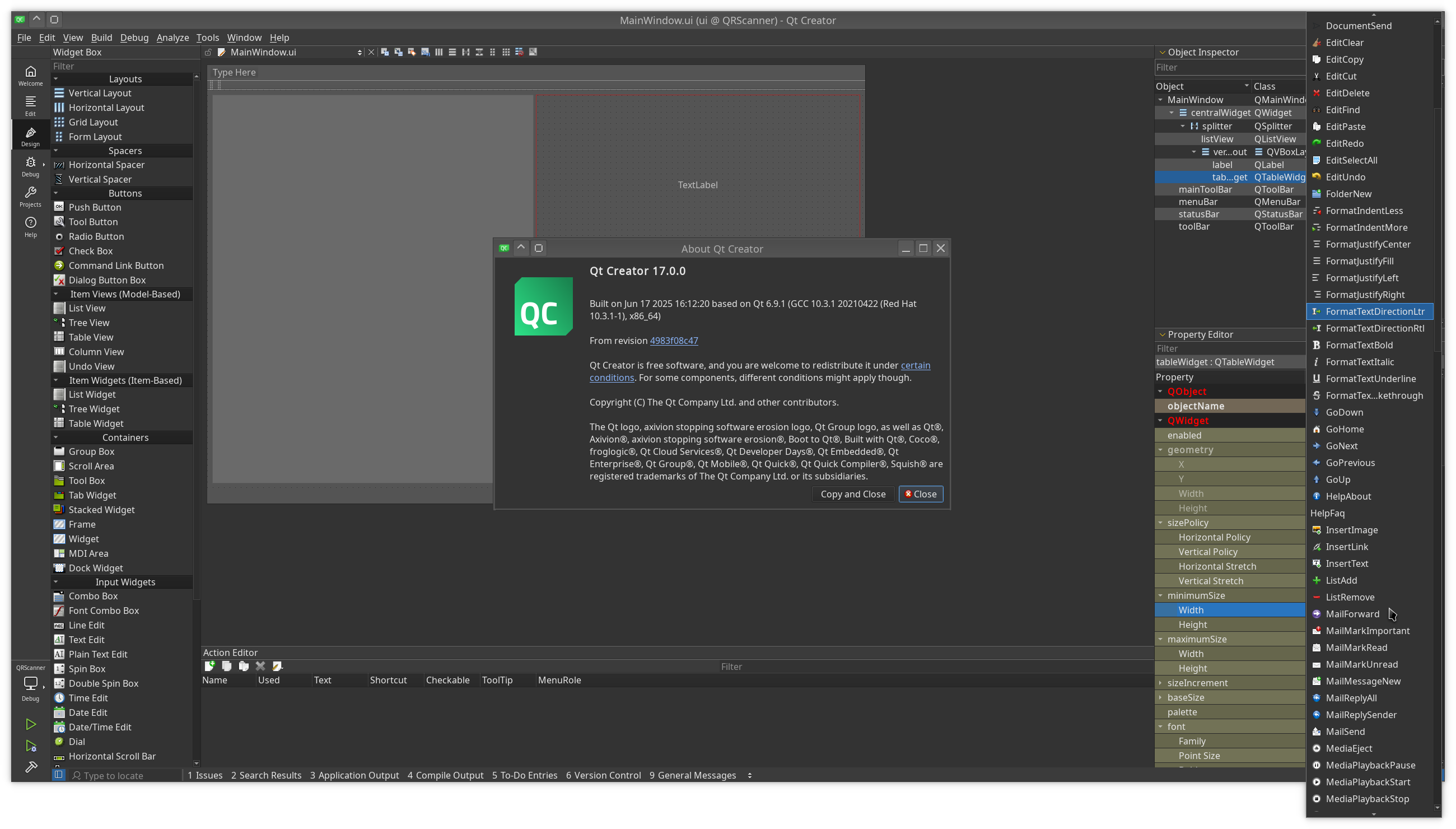Collapse the Containers category in Widget Box
This screenshot has width=1456, height=829.
coord(56,437)
